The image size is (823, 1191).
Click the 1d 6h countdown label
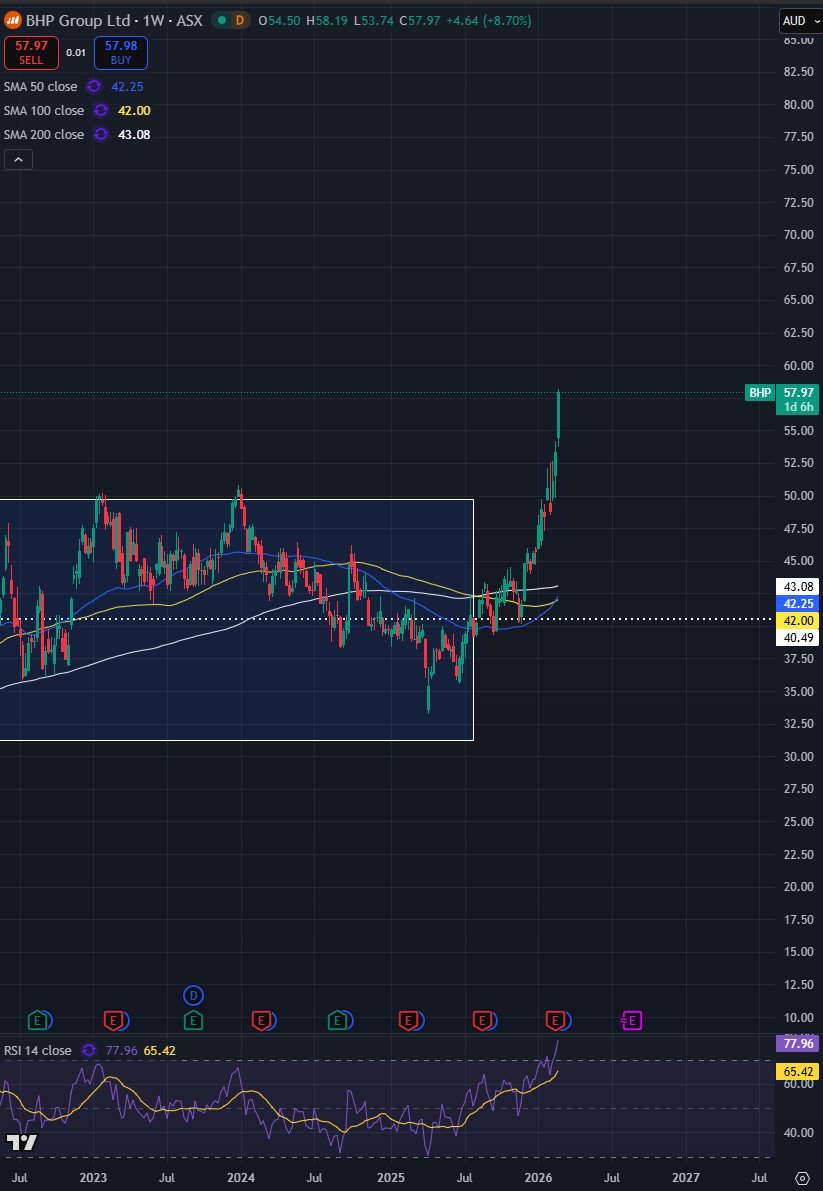(796, 407)
